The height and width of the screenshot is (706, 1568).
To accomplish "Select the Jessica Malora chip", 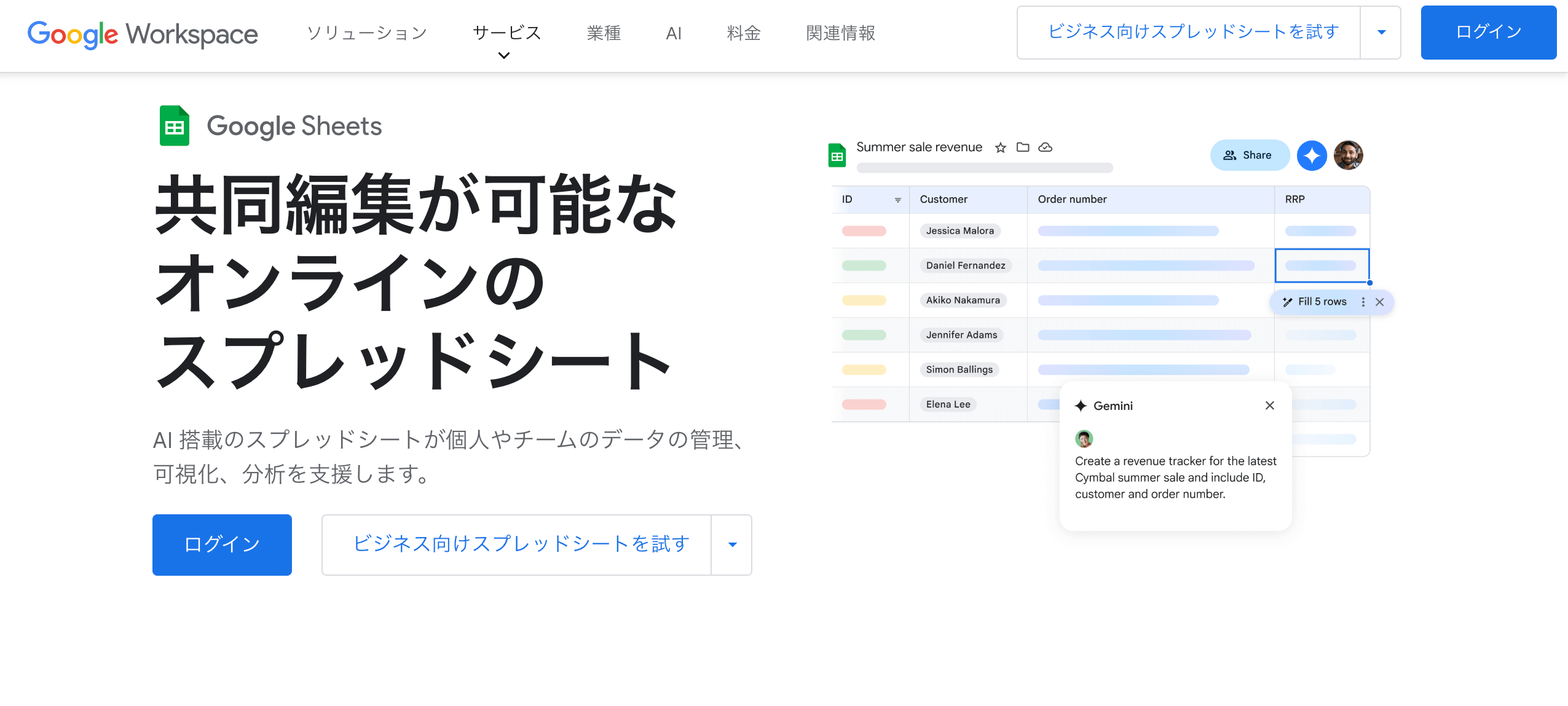I will (960, 231).
